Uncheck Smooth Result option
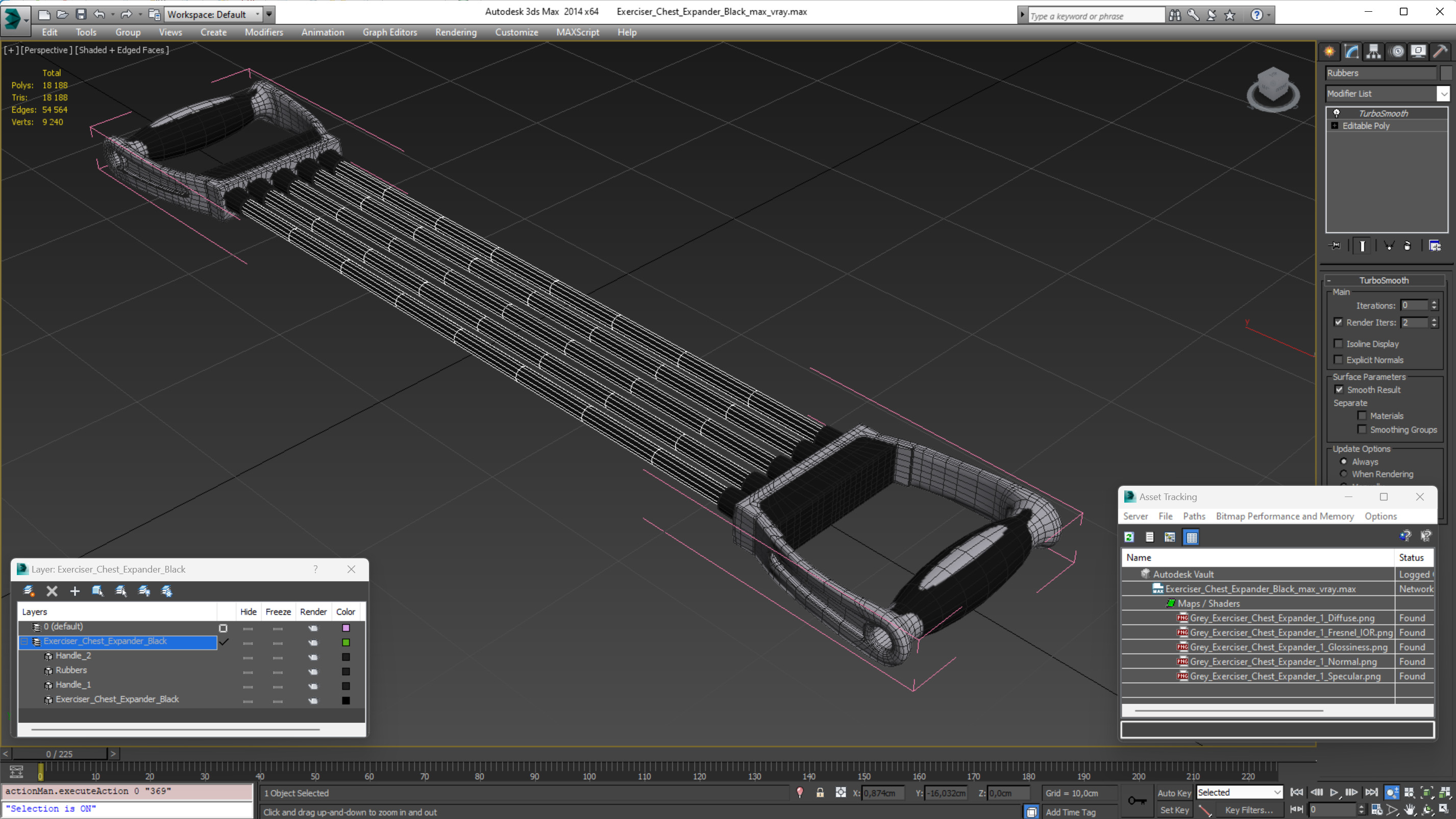This screenshot has height=819, width=1456. tap(1339, 390)
